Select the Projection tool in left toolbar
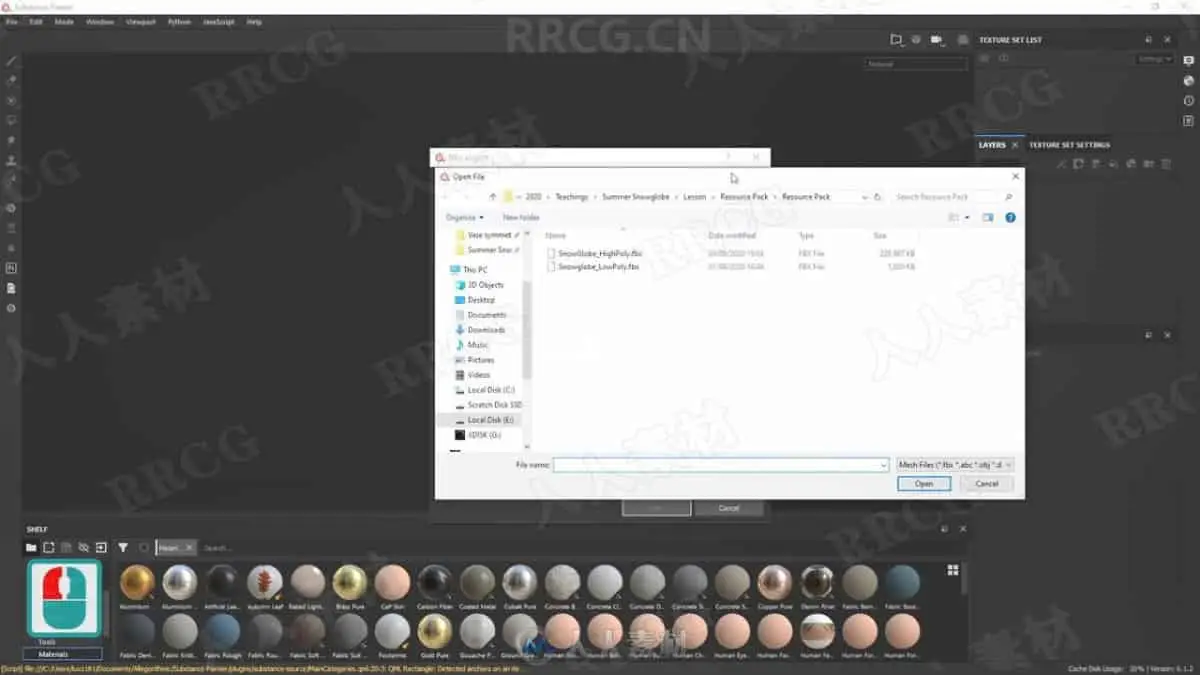Screen dimensions: 1200x675 click(12, 100)
